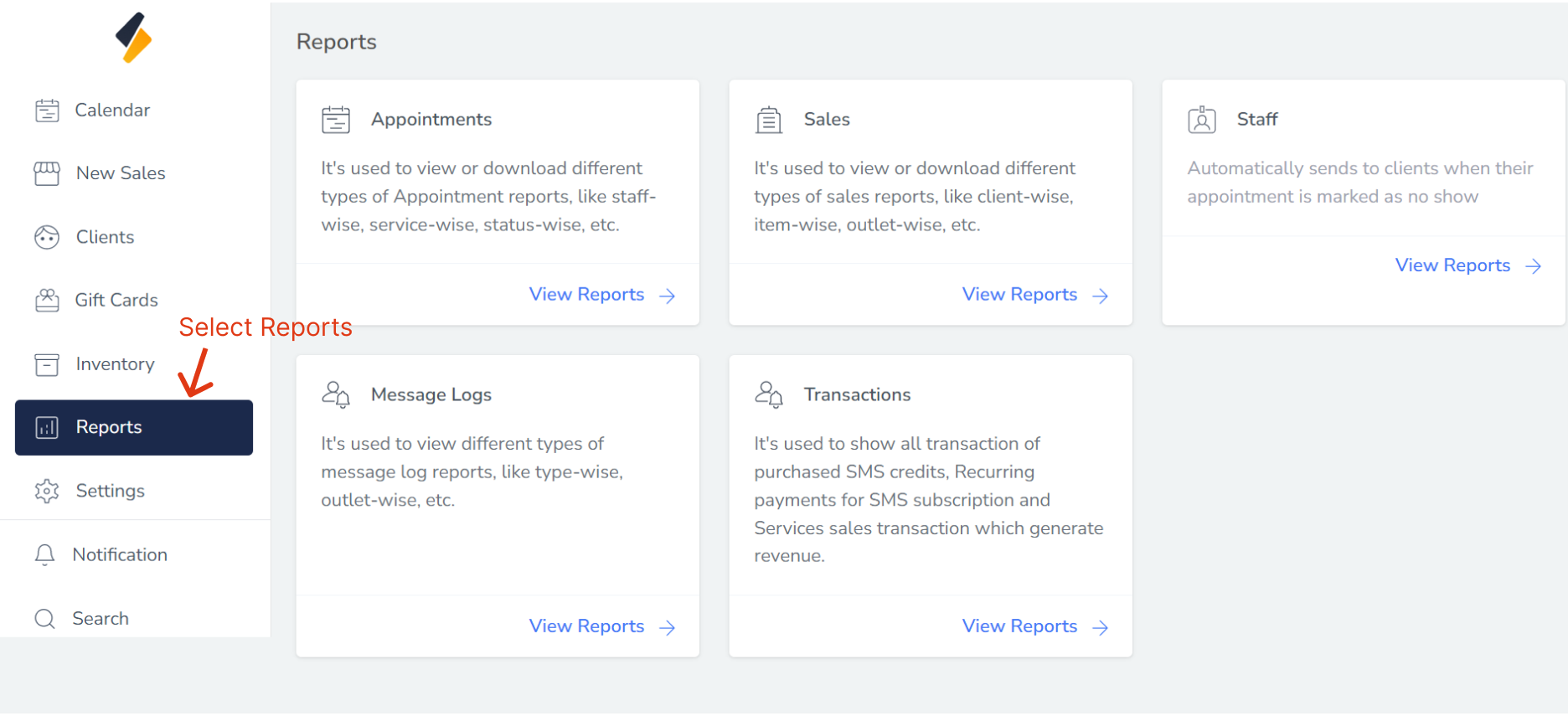
Task: Click the Appointments card calendar icon
Action: pos(336,120)
